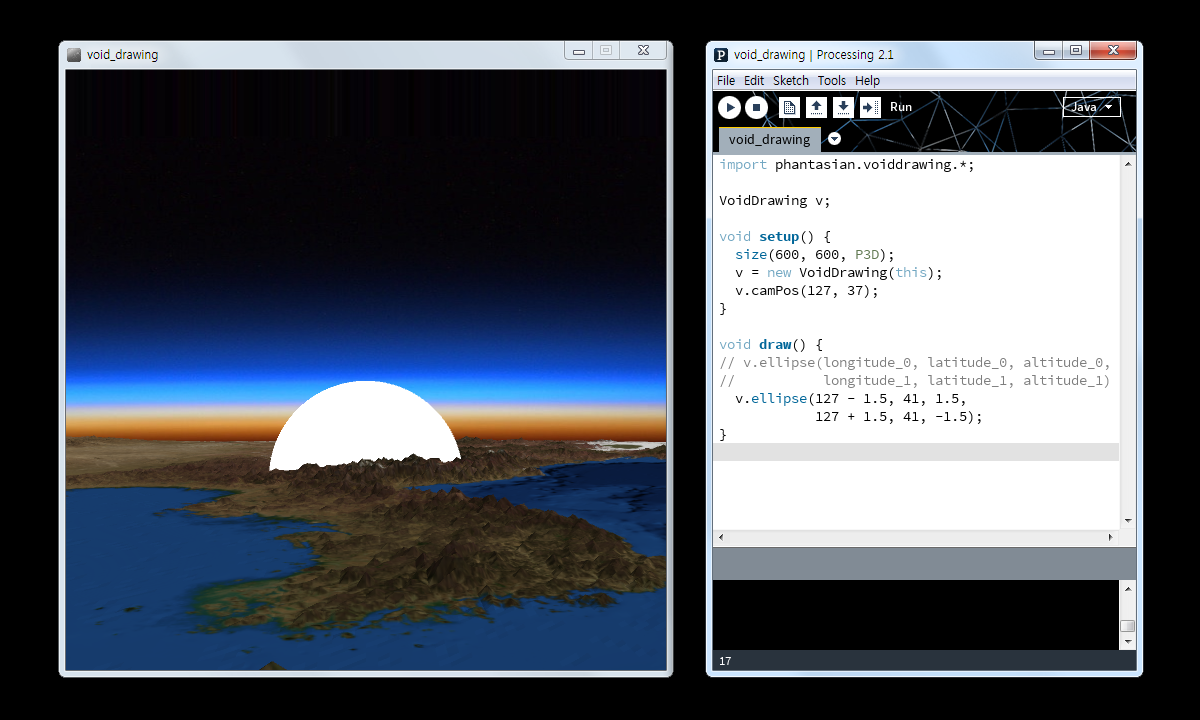Open a sketch with the up-arrow icon
The height and width of the screenshot is (720, 1200).
click(x=816, y=107)
